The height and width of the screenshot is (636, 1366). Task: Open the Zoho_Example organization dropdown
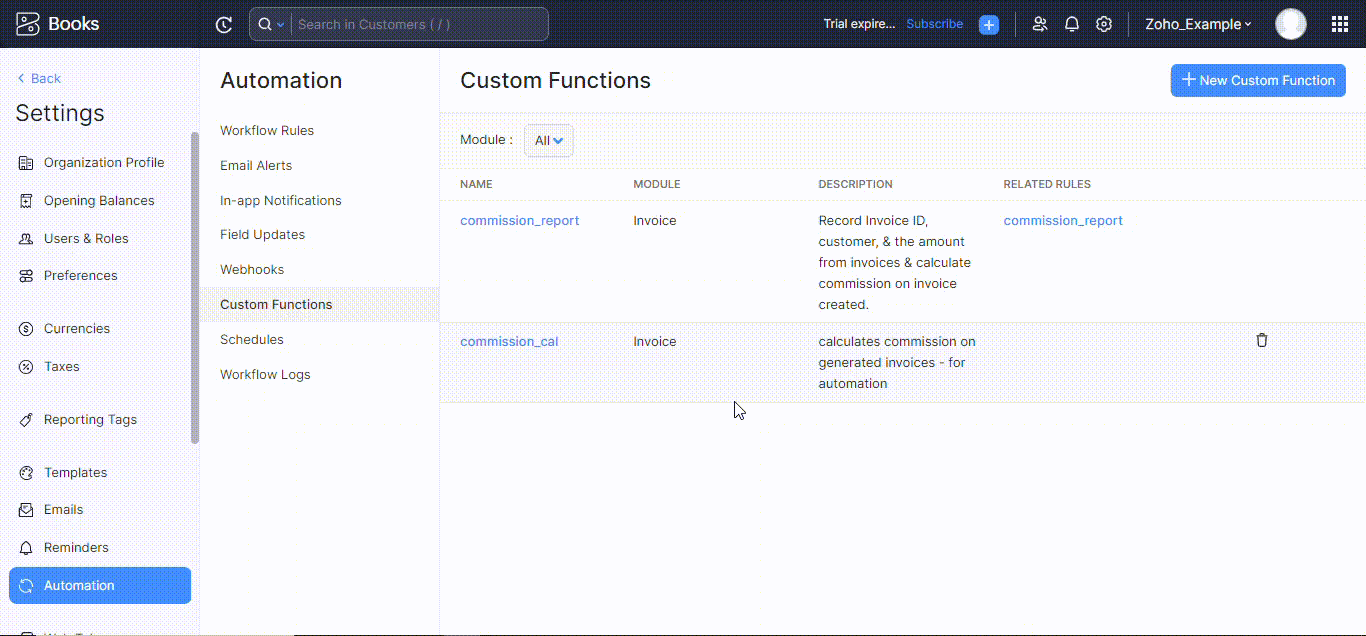(1197, 23)
